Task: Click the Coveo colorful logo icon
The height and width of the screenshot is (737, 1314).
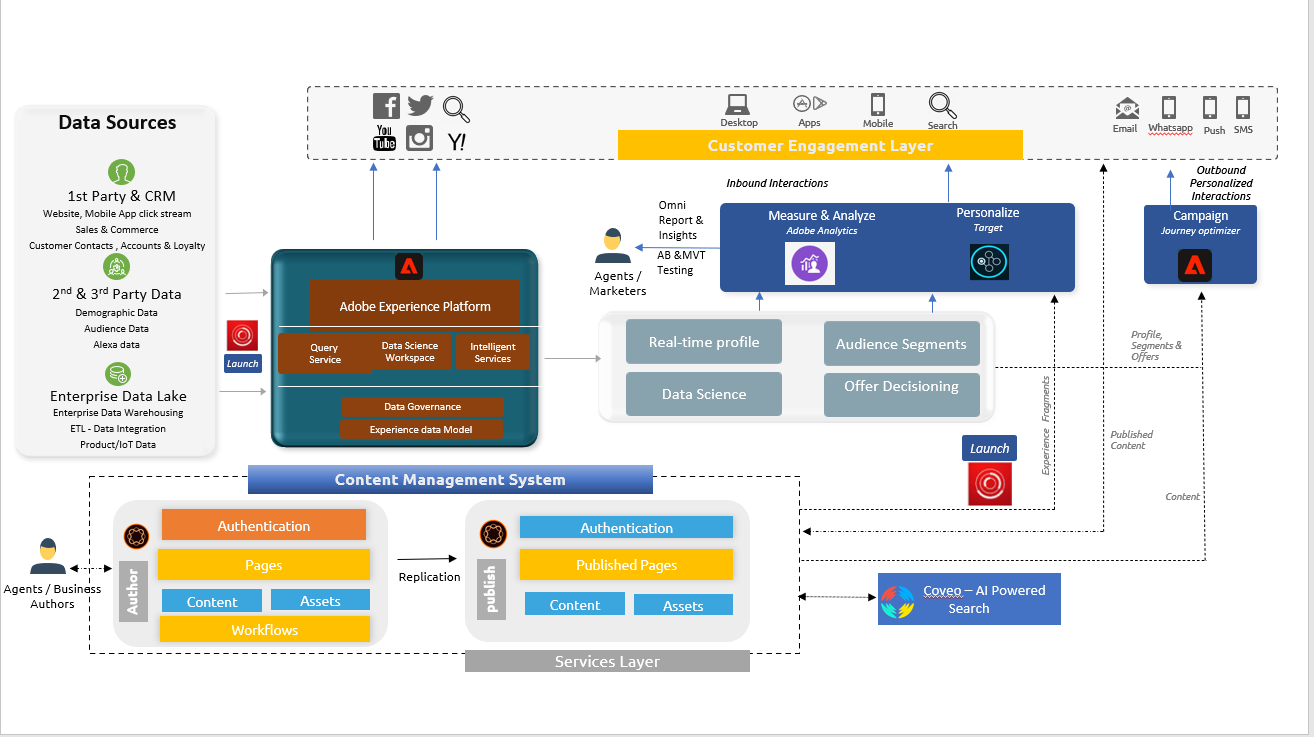Action: click(897, 601)
